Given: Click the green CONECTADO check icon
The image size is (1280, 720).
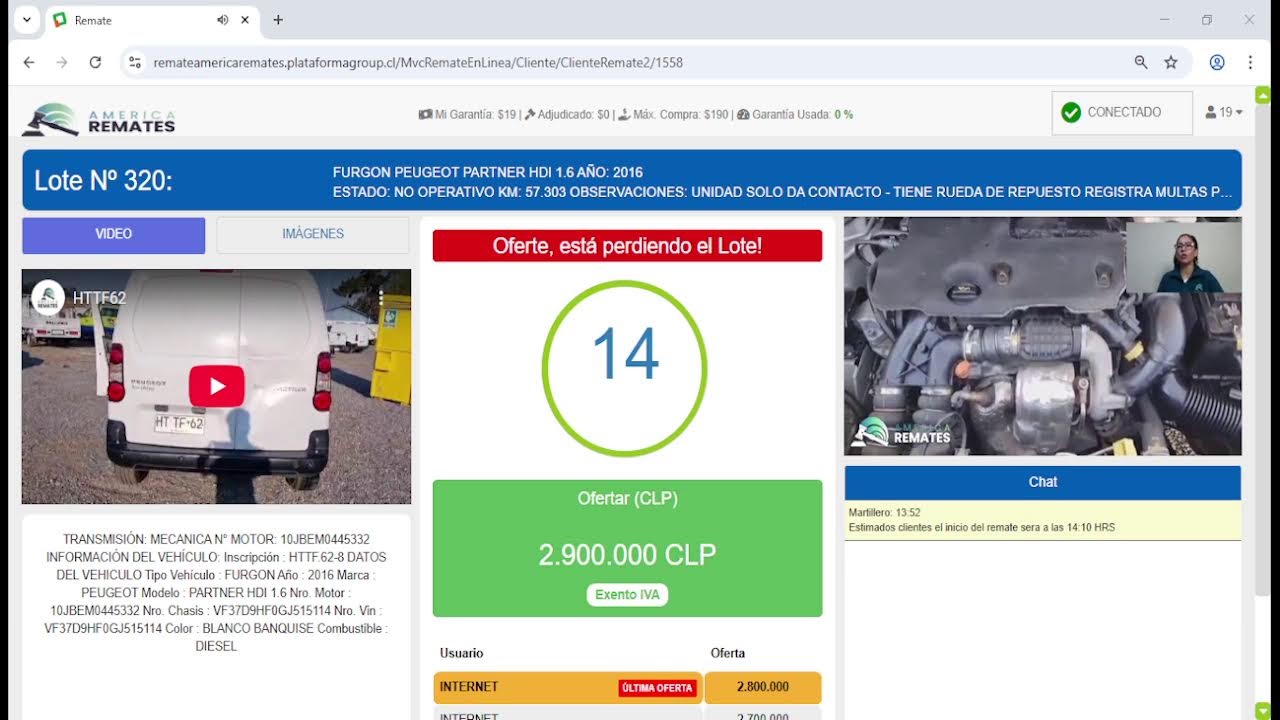Looking at the screenshot, I should point(1071,113).
